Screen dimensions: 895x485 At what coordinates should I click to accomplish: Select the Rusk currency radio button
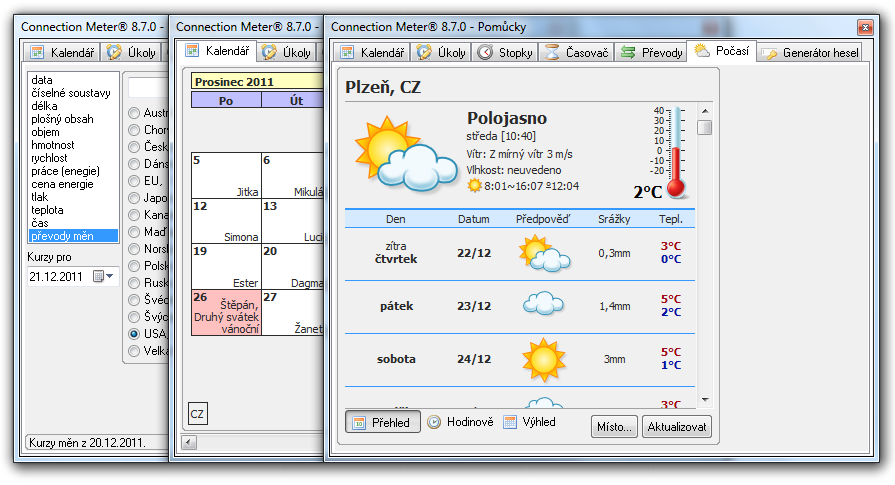point(134,283)
